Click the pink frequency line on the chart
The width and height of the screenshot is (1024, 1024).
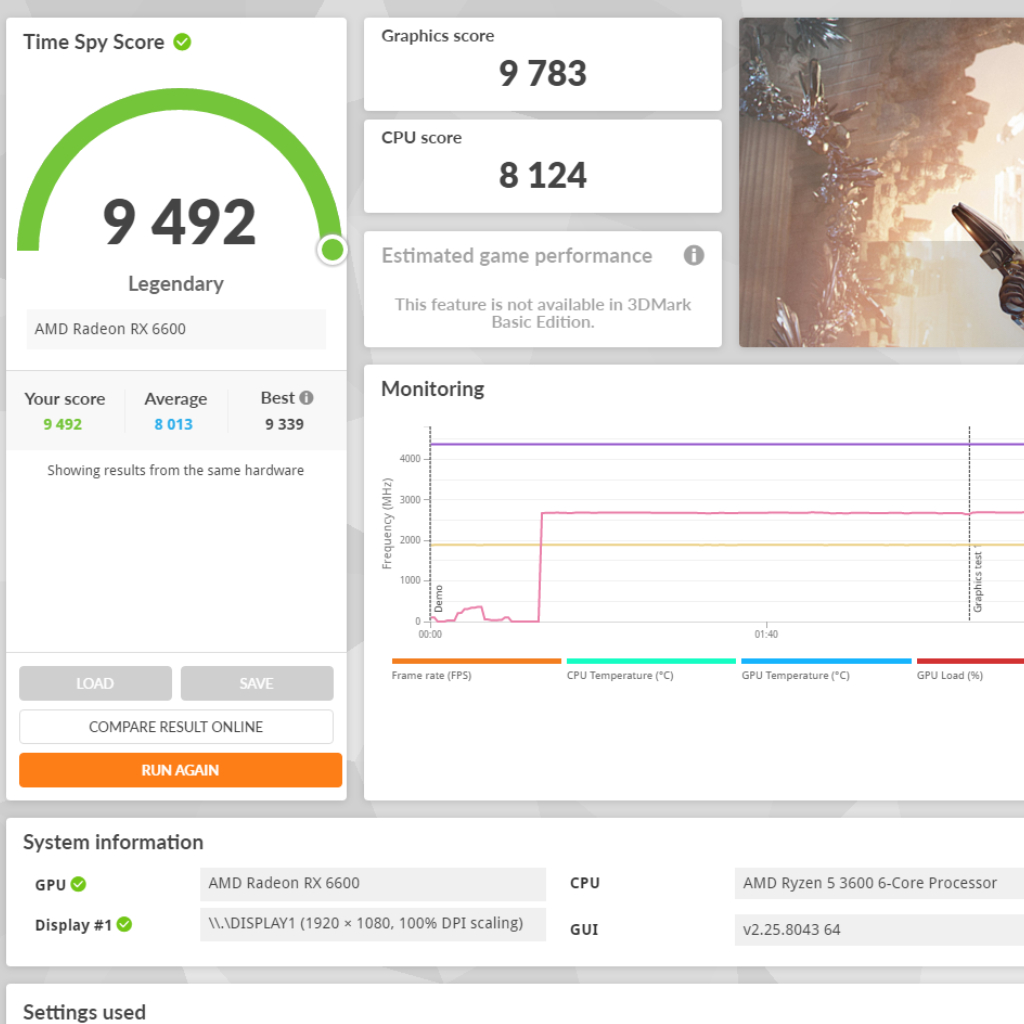pyautogui.click(x=751, y=513)
